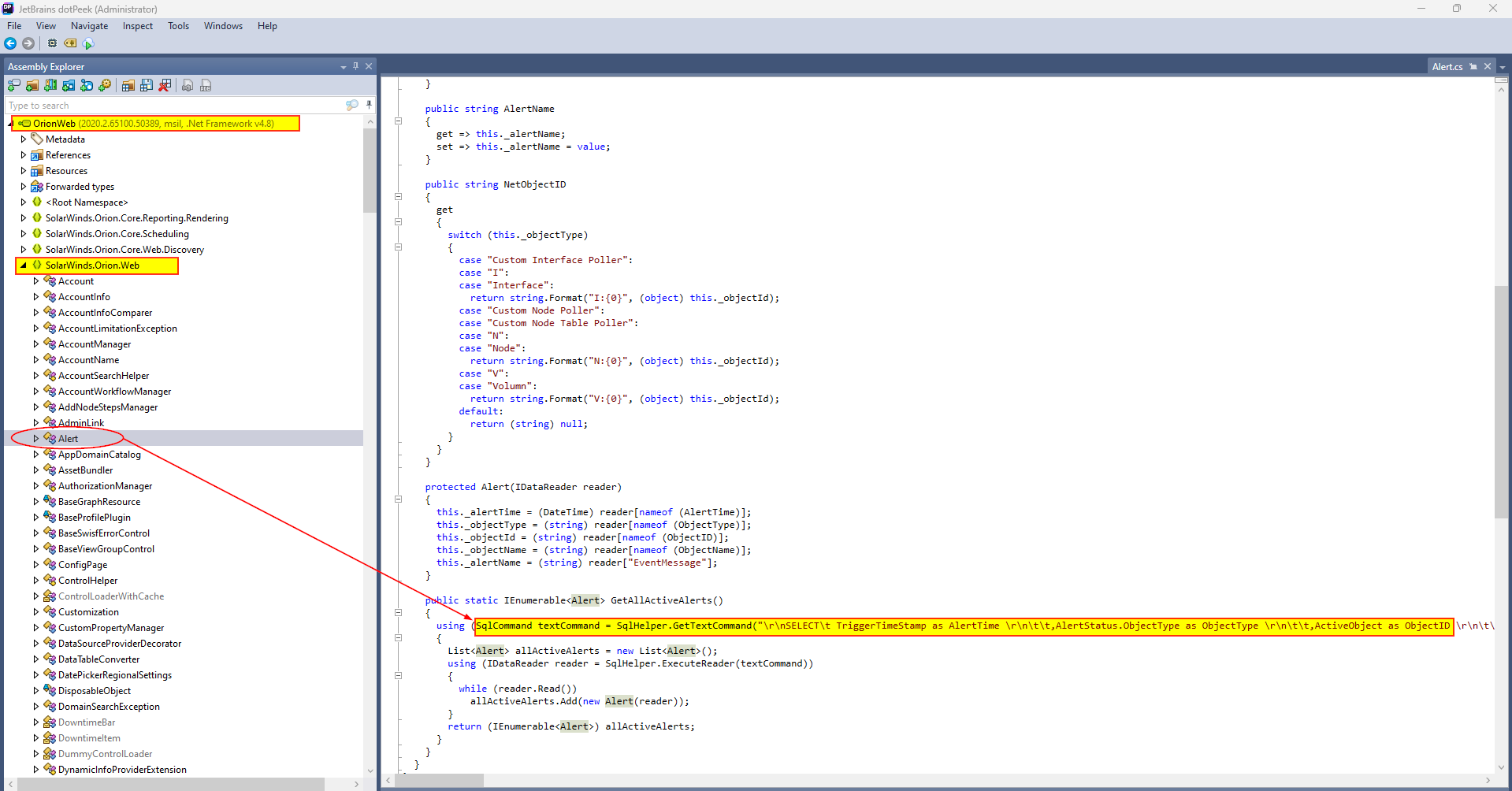Toggle auto-hide pin on Assembly Explorer
Viewport: 1512px width, 791px height.
355,66
